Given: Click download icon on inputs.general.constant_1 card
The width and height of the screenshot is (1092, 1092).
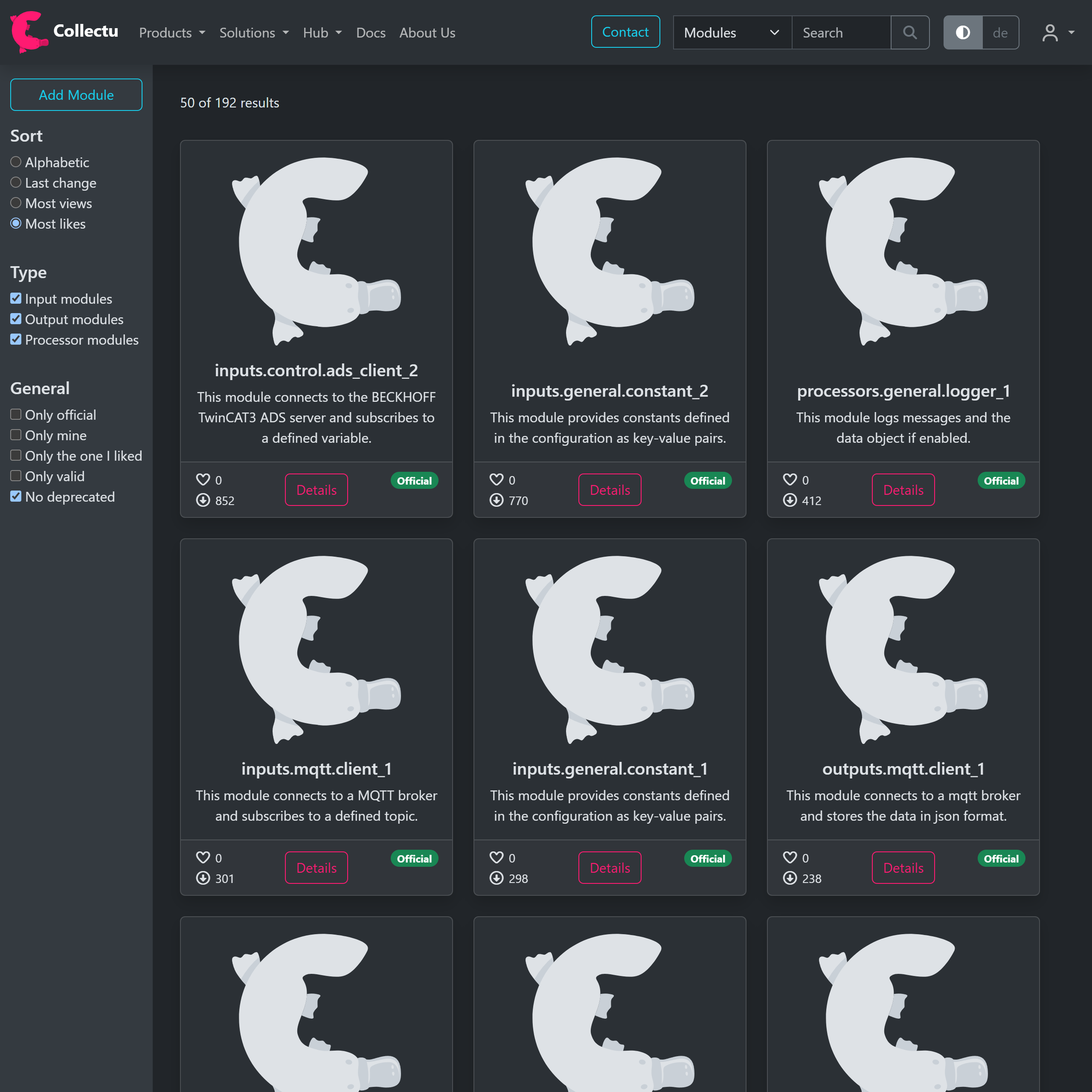Looking at the screenshot, I should click(x=496, y=878).
